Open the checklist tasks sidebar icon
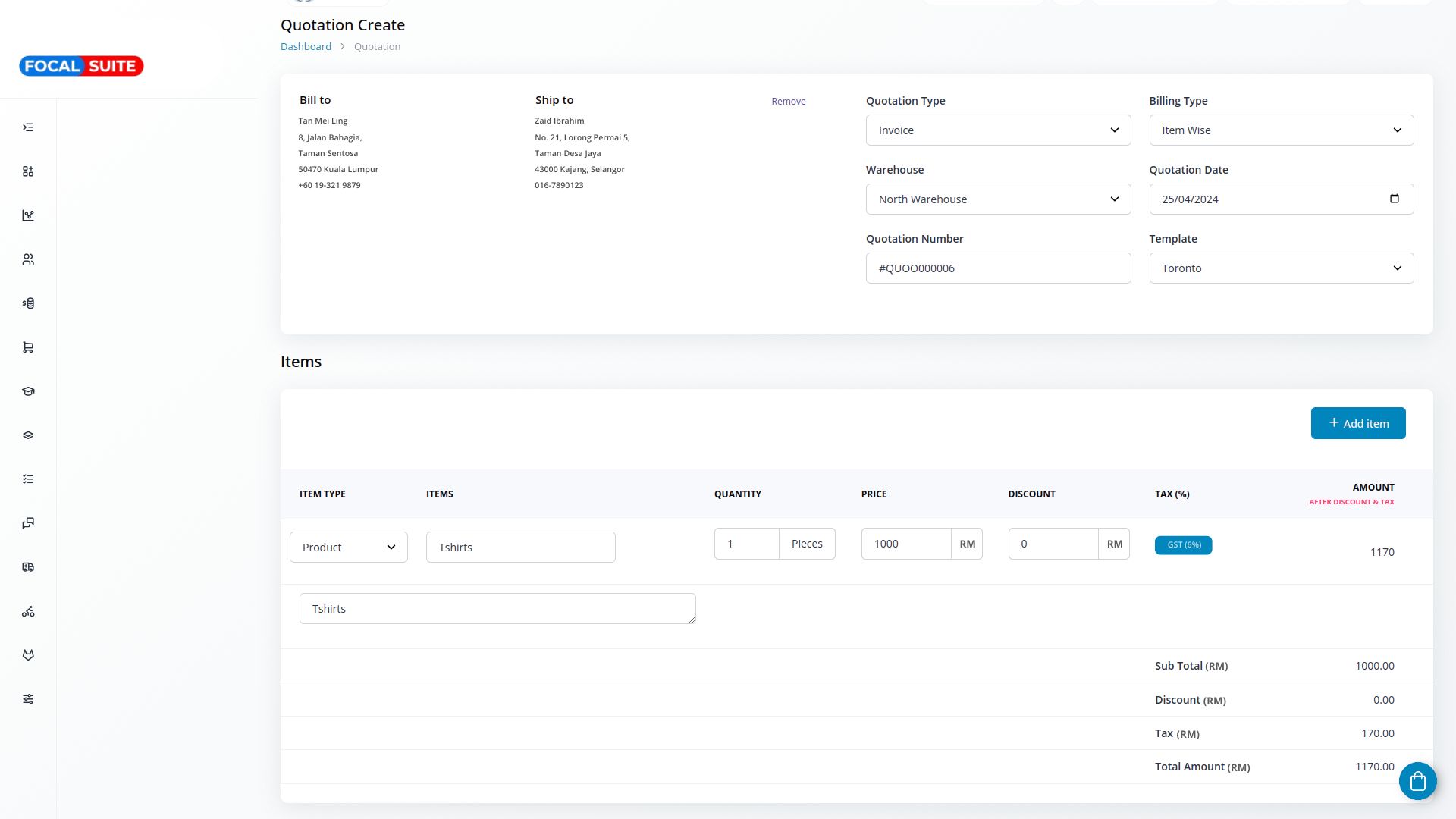1456x819 pixels. coord(28,479)
